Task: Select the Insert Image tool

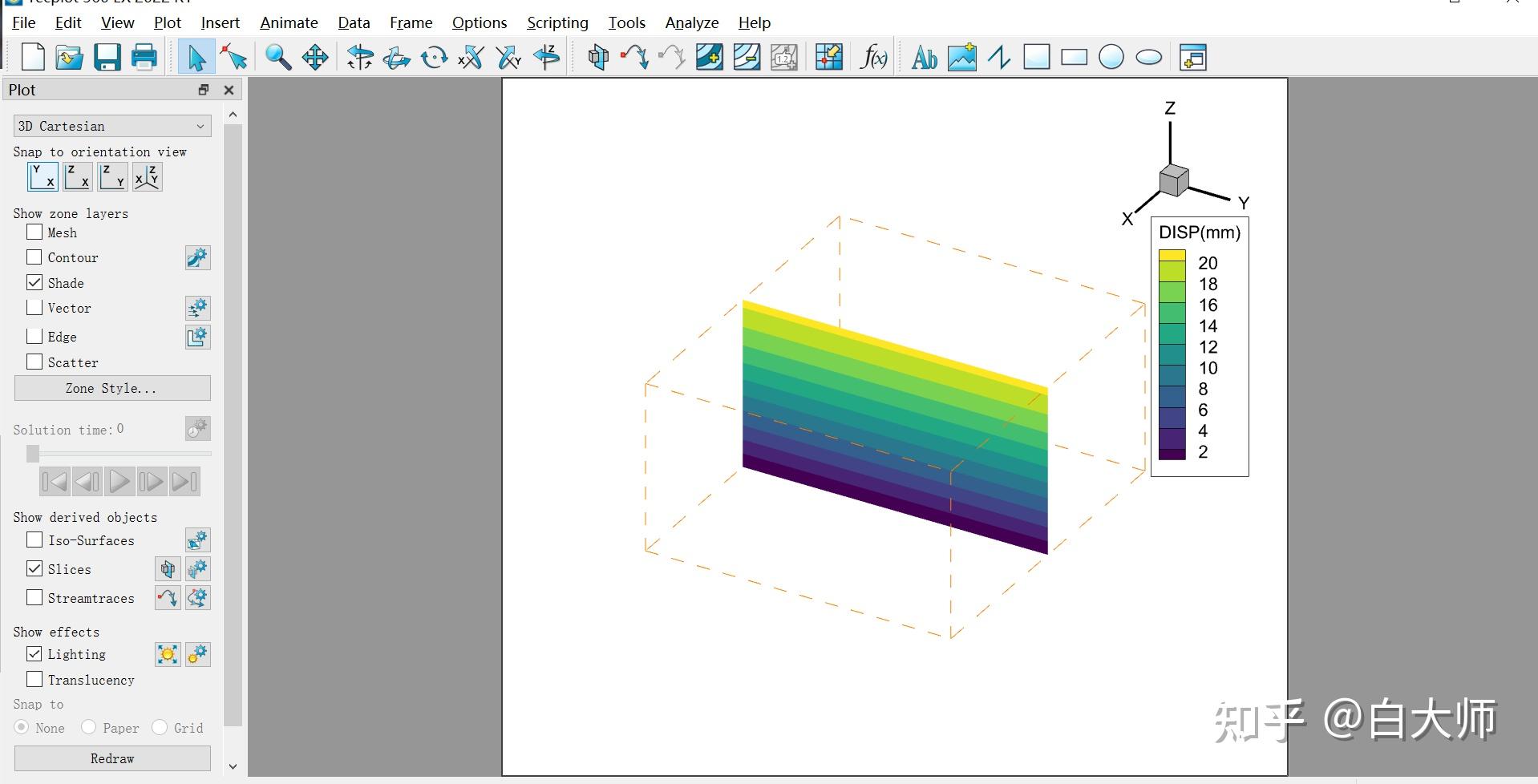Action: click(962, 56)
